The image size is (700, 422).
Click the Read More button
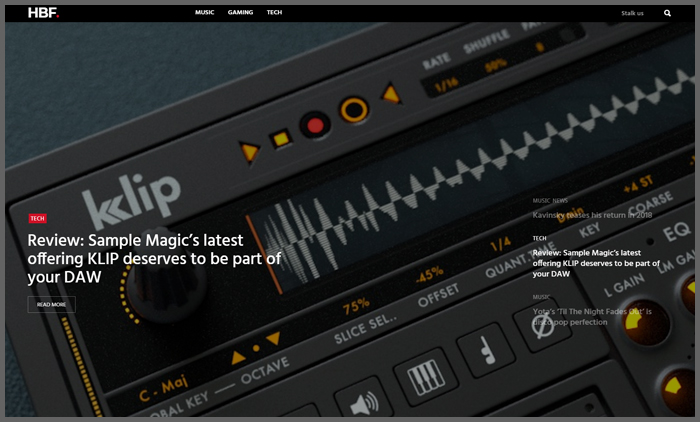[51, 305]
